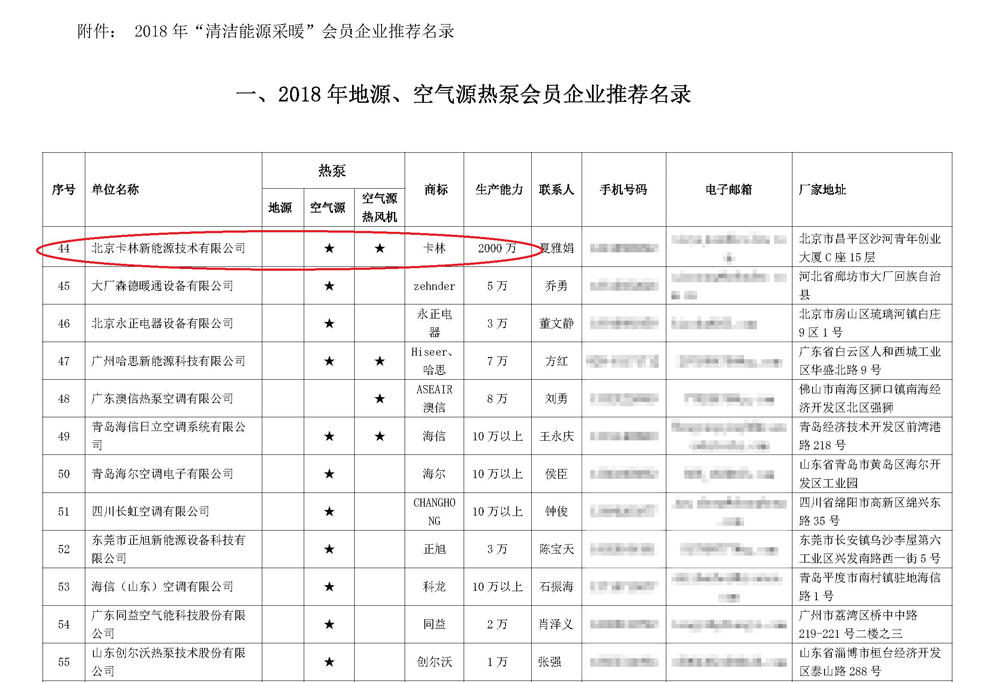This screenshot has width=1000, height=682.
Task: Click contact name 肖泽义 in row 54
Action: (x=557, y=625)
